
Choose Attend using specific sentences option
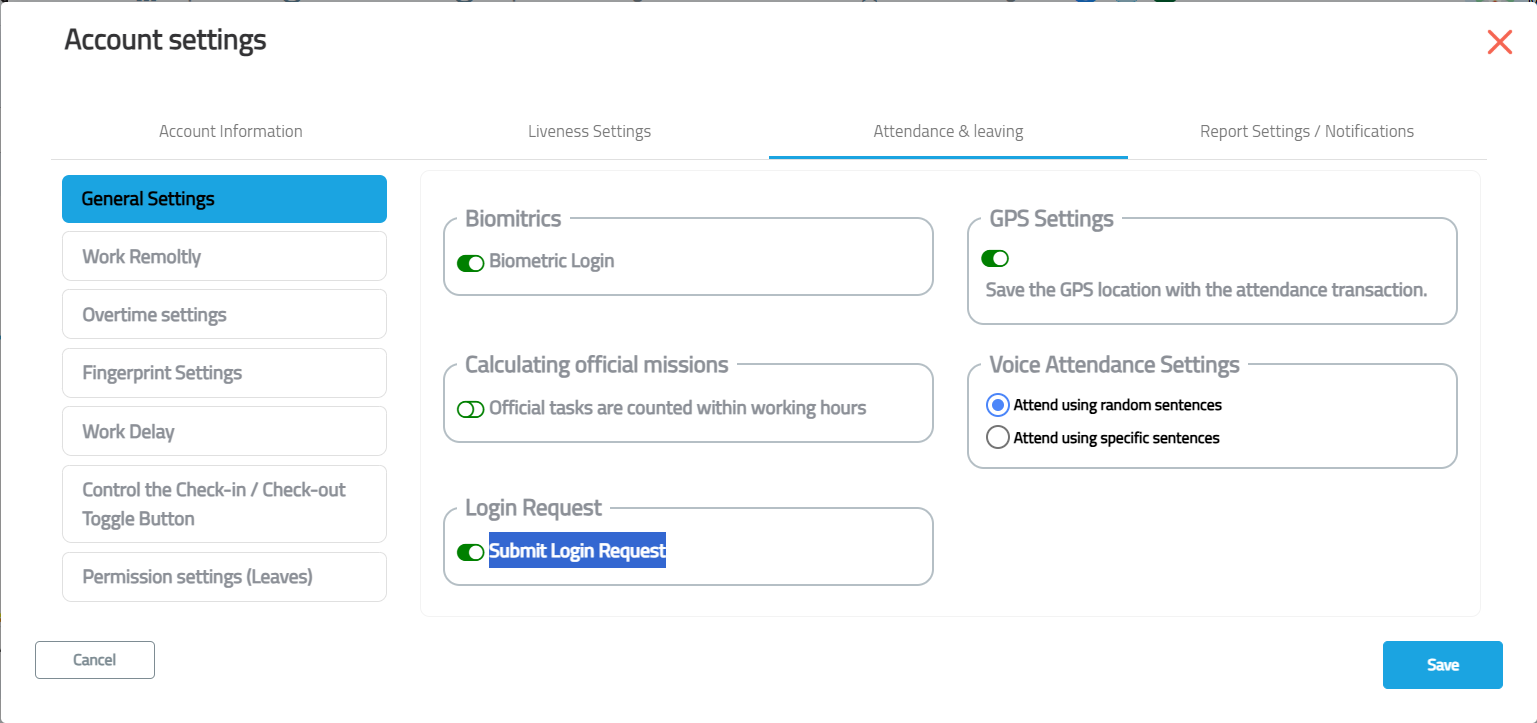click(997, 438)
